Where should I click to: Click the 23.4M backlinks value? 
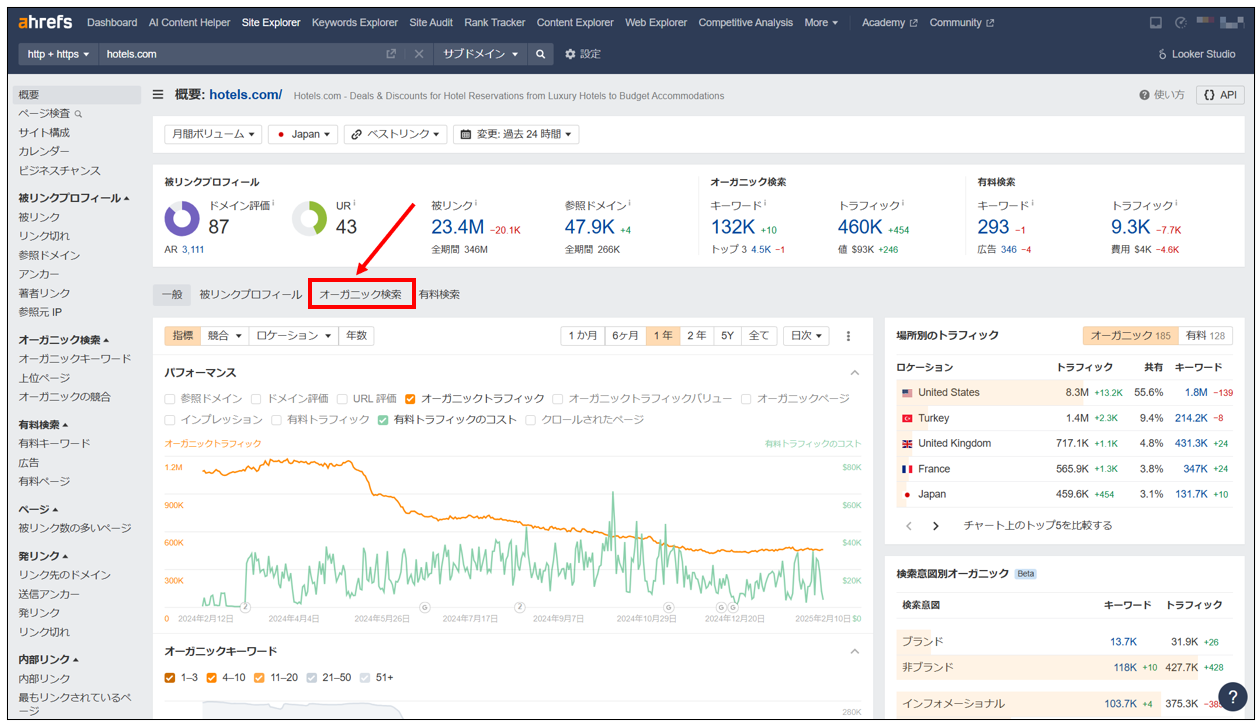point(458,226)
